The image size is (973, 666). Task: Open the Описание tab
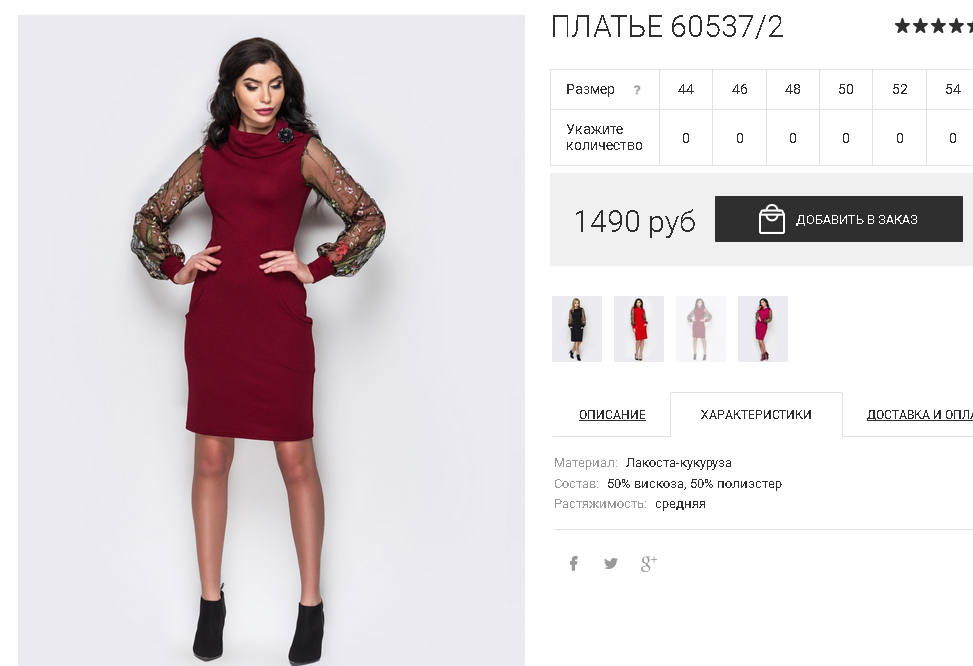[x=612, y=415]
